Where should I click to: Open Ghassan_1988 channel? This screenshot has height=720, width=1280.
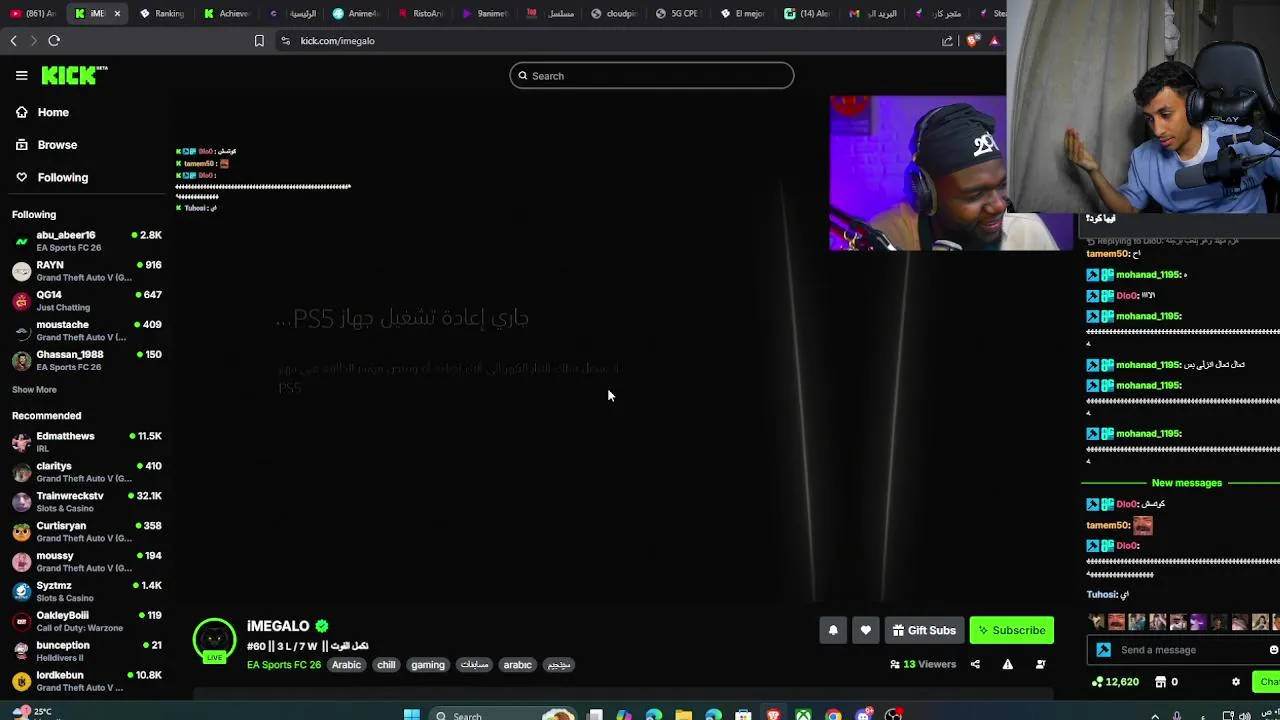point(86,360)
